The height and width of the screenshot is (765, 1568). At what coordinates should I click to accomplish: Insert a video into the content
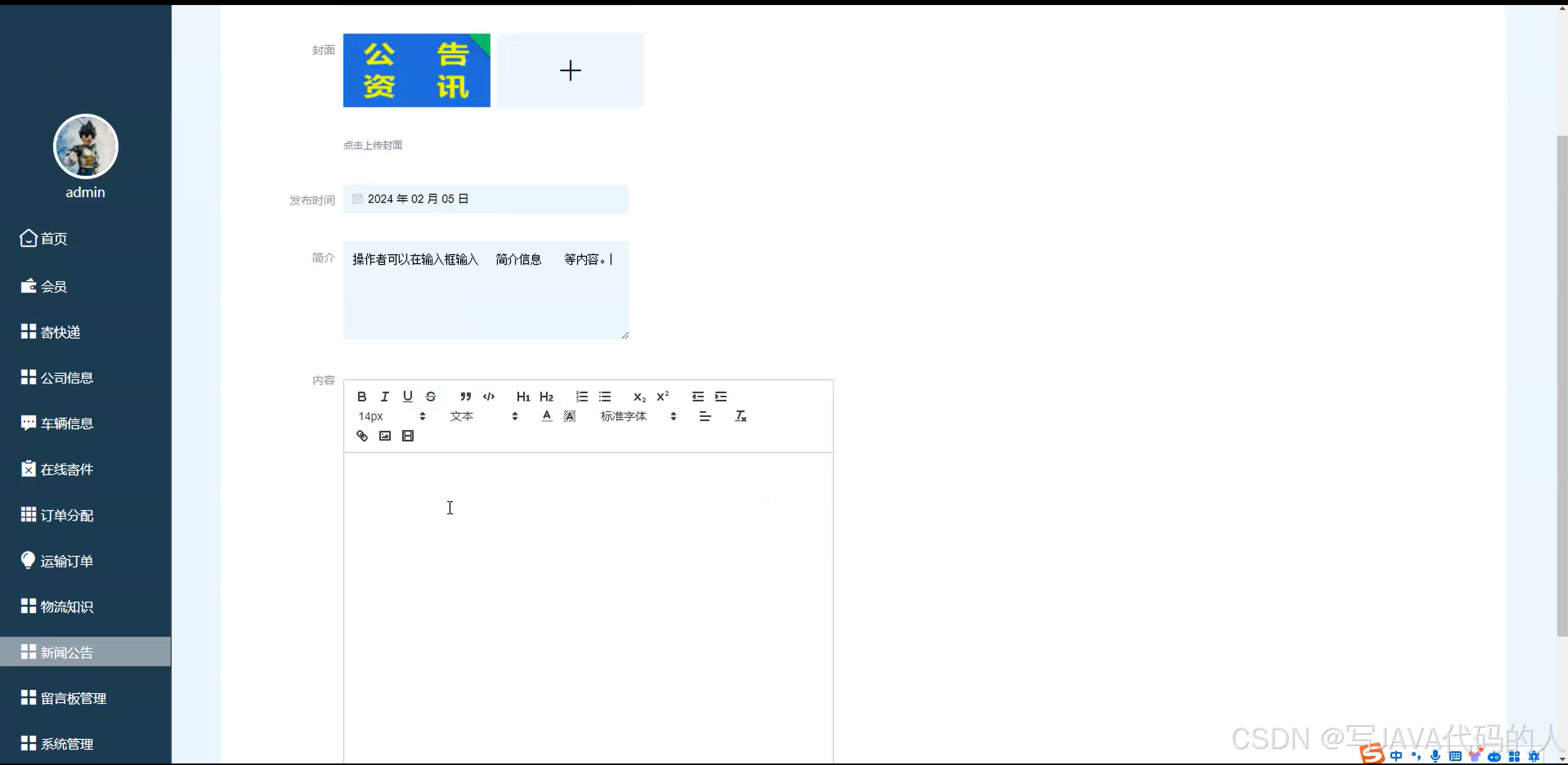[406, 436]
